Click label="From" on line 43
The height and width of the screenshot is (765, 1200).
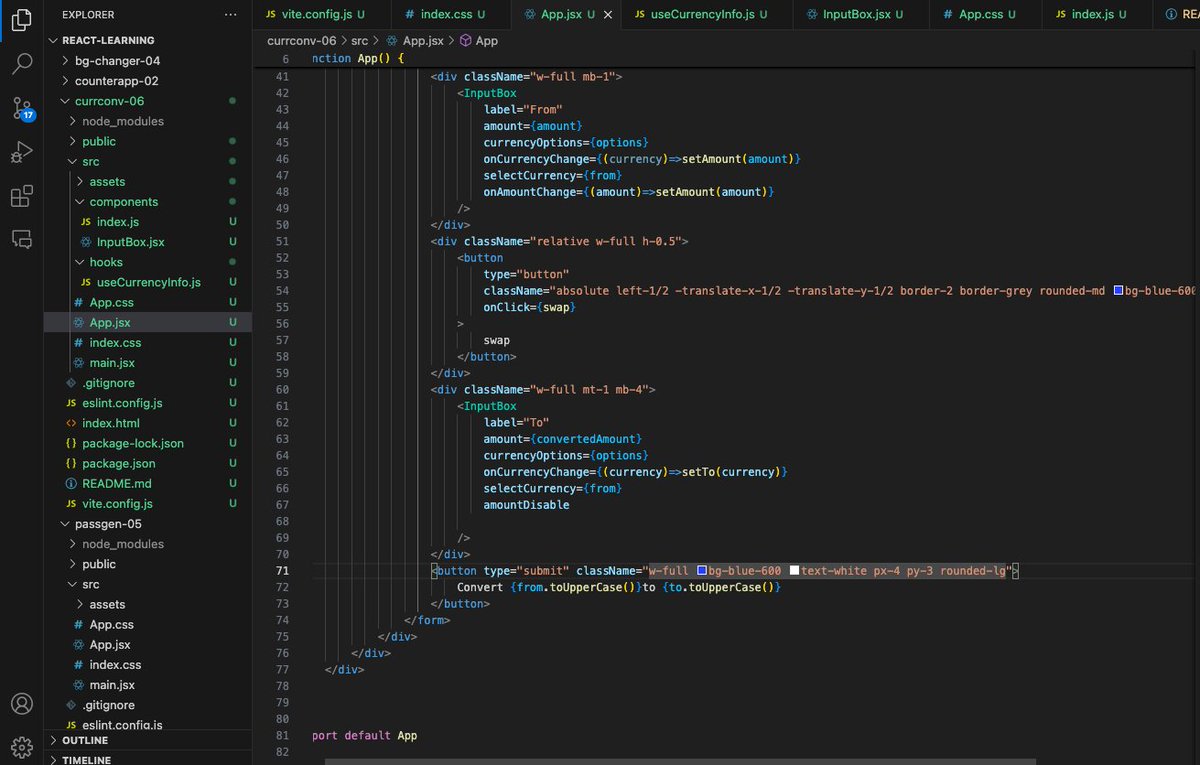pyautogui.click(x=523, y=109)
